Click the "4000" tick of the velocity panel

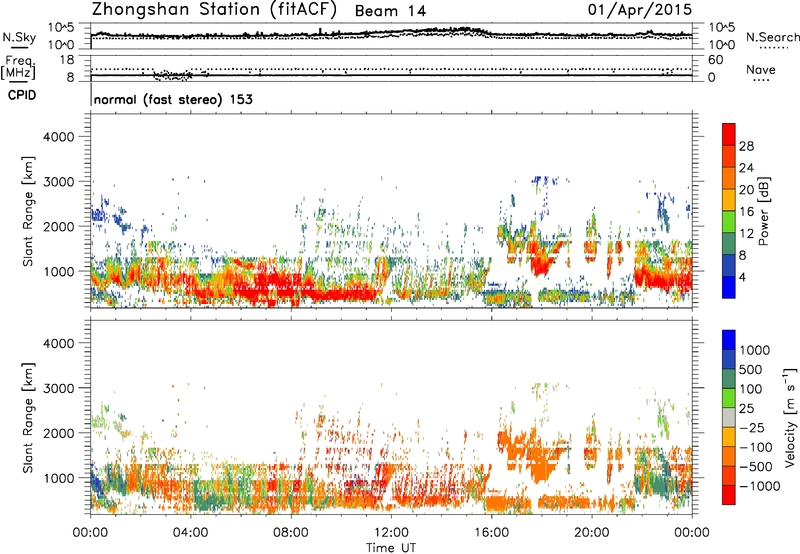(58, 343)
